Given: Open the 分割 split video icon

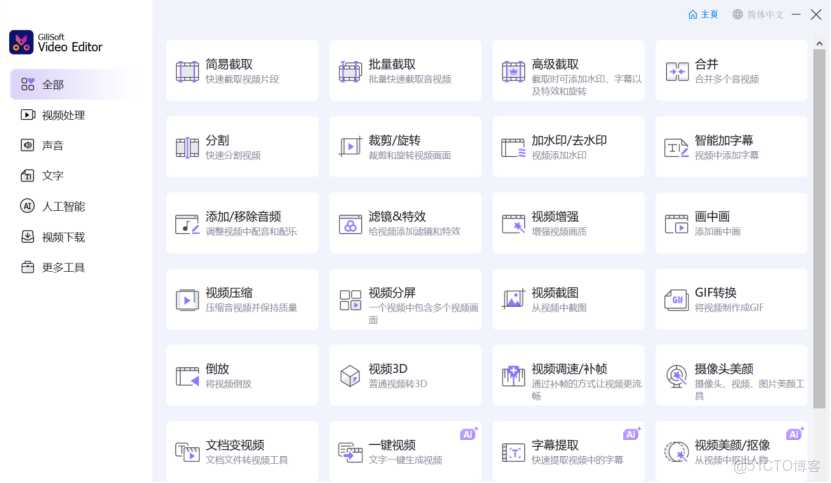Looking at the screenshot, I should (x=187, y=147).
